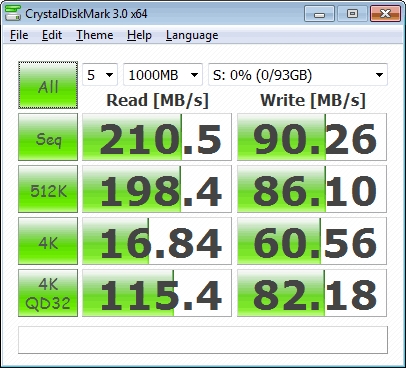
Task: Open the Language menu
Action: click(192, 35)
